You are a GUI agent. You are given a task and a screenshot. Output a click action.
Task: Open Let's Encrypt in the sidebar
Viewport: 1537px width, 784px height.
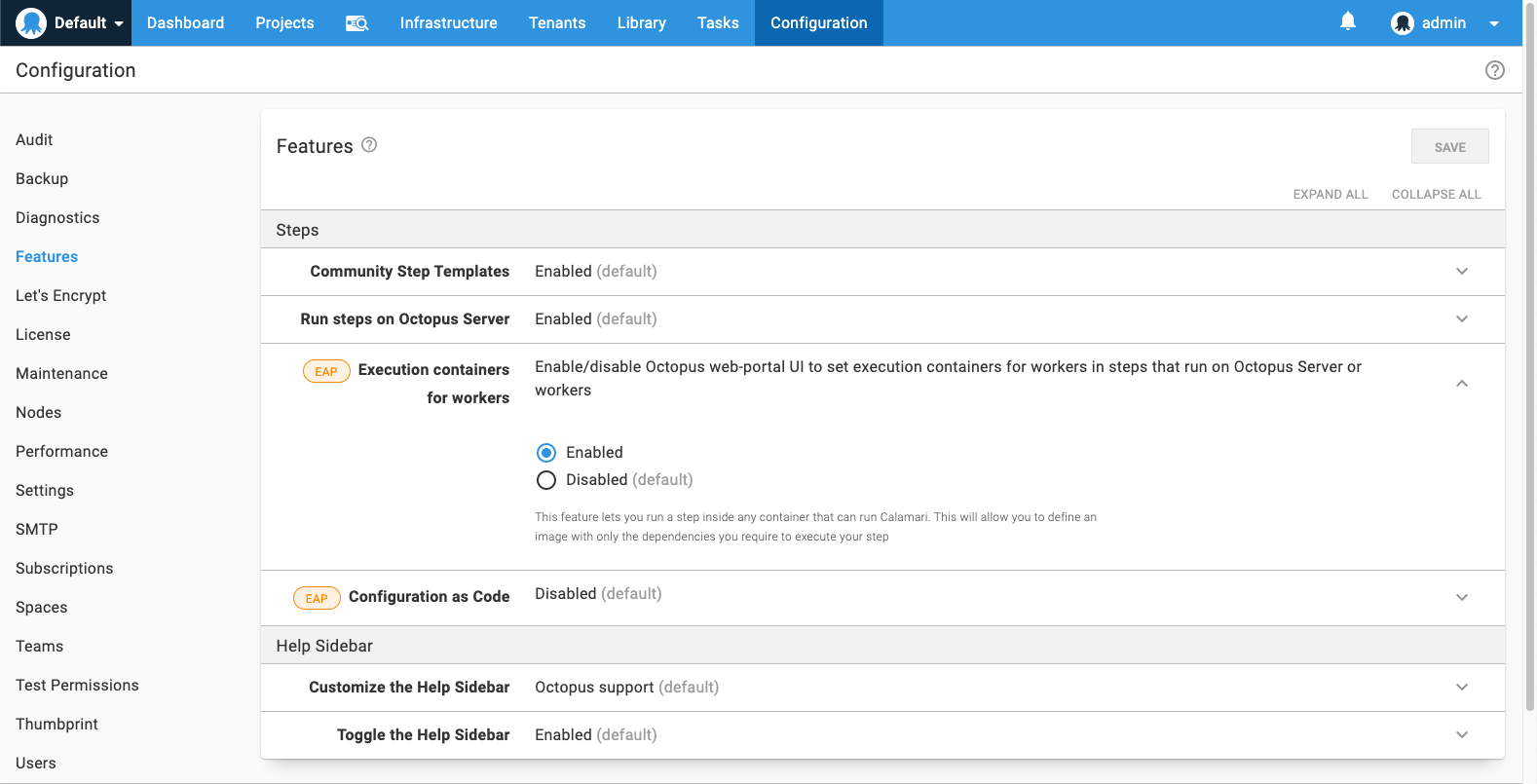point(60,296)
